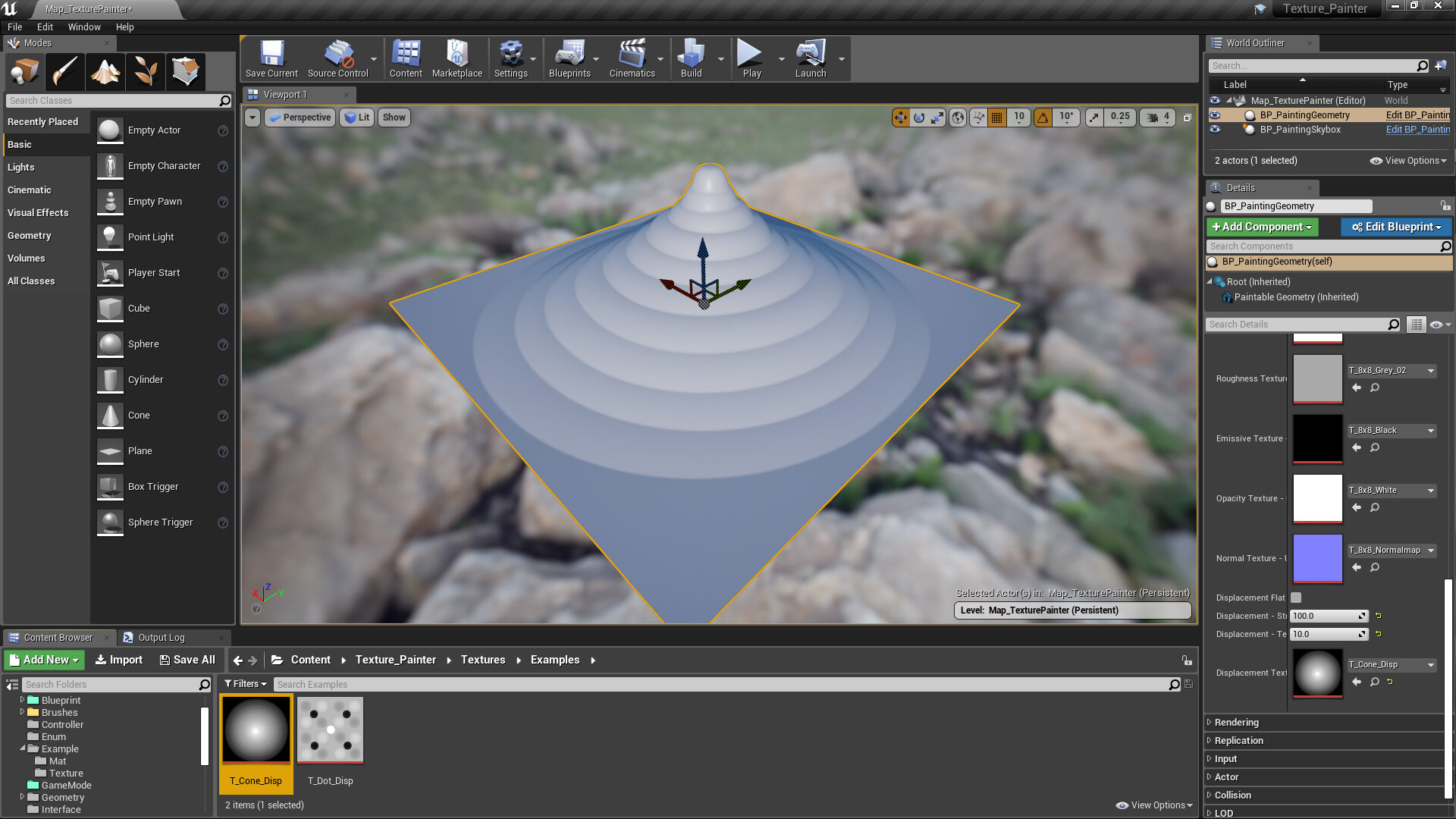Click Save Current toolbar icon

[271, 59]
